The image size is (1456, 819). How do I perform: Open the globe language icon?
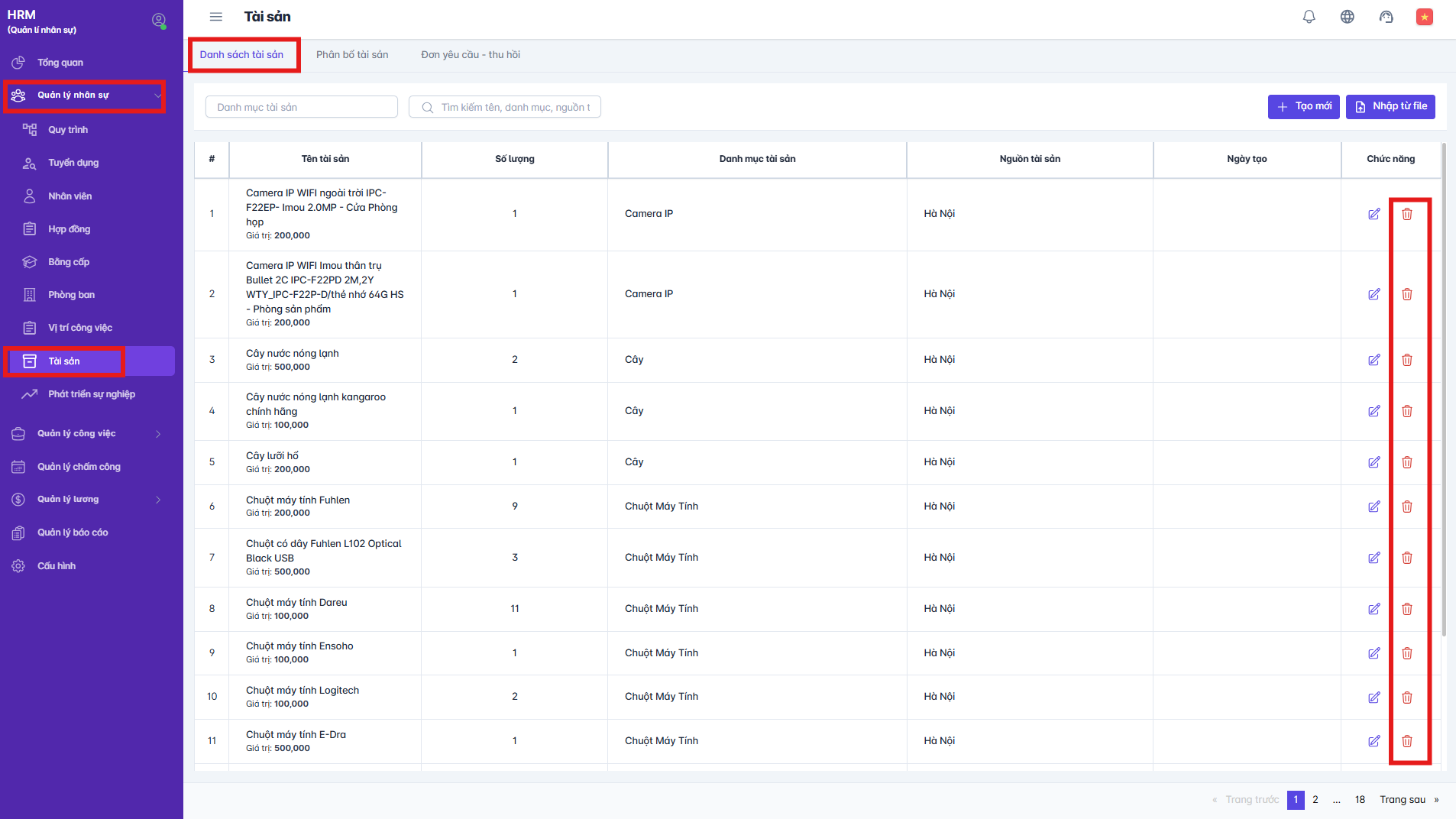[x=1348, y=17]
